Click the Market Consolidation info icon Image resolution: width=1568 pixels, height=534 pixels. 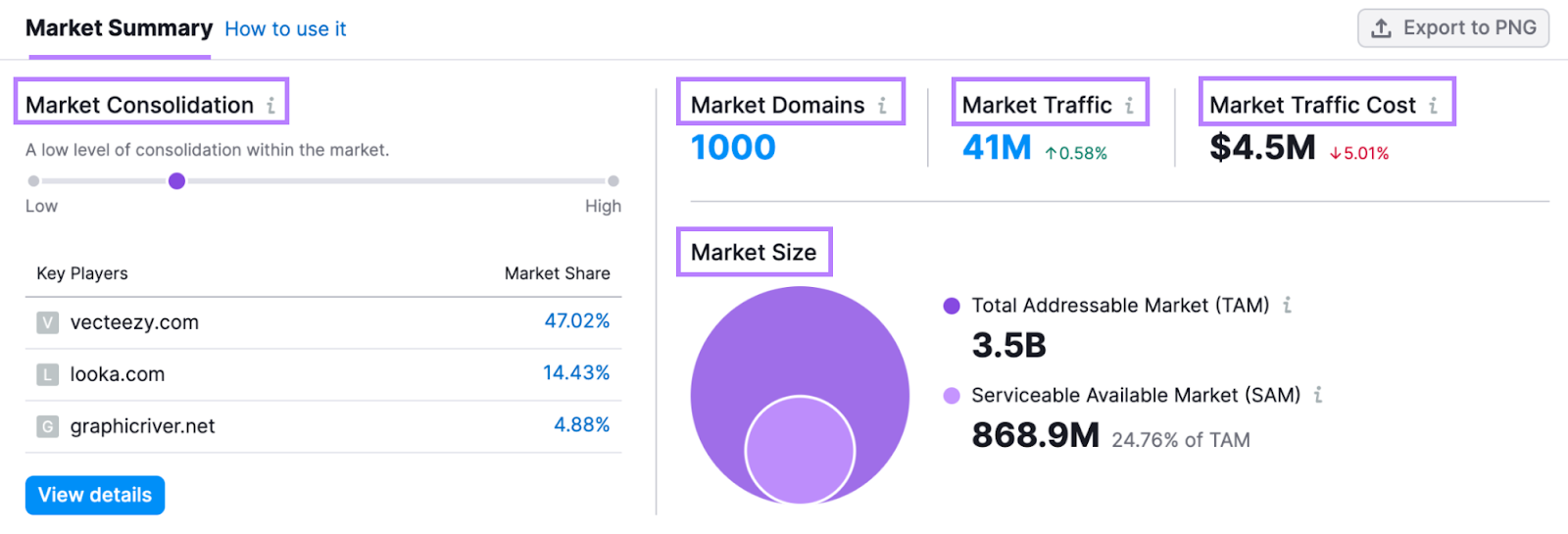pos(270,106)
